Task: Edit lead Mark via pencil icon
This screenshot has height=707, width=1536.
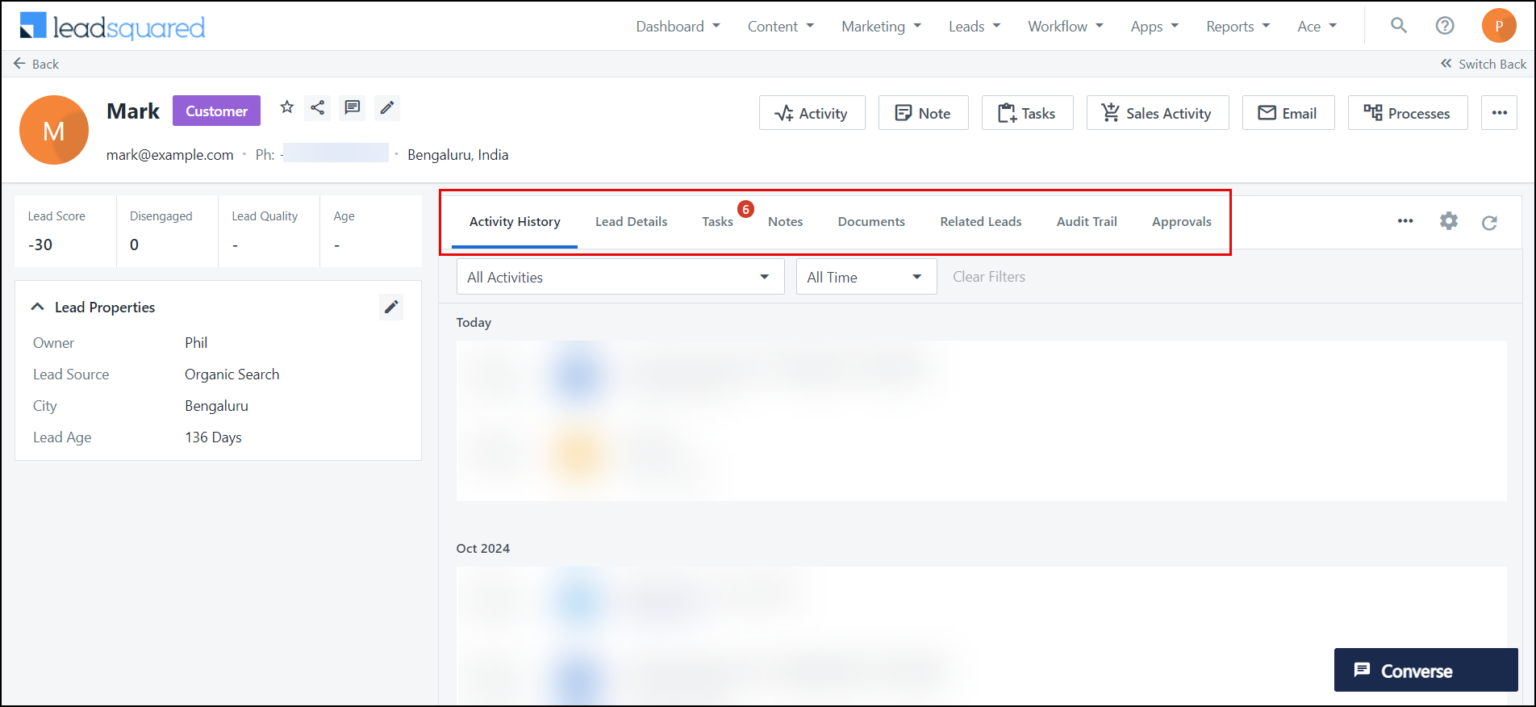Action: point(387,107)
